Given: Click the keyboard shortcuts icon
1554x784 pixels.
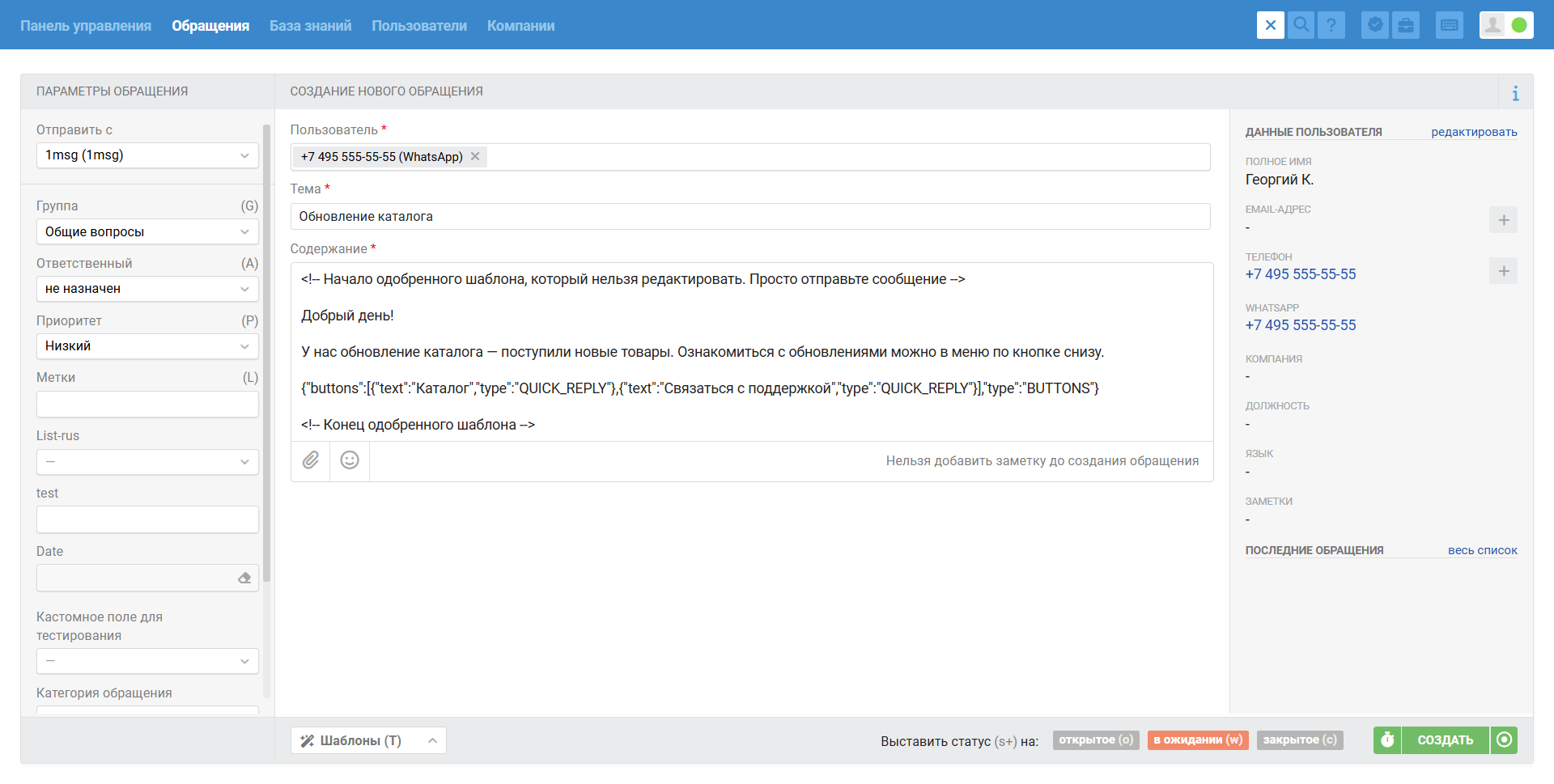Looking at the screenshot, I should [1449, 25].
